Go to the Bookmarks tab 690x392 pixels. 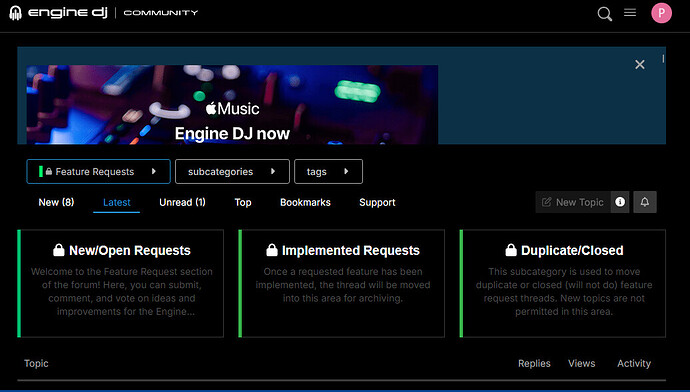305,202
